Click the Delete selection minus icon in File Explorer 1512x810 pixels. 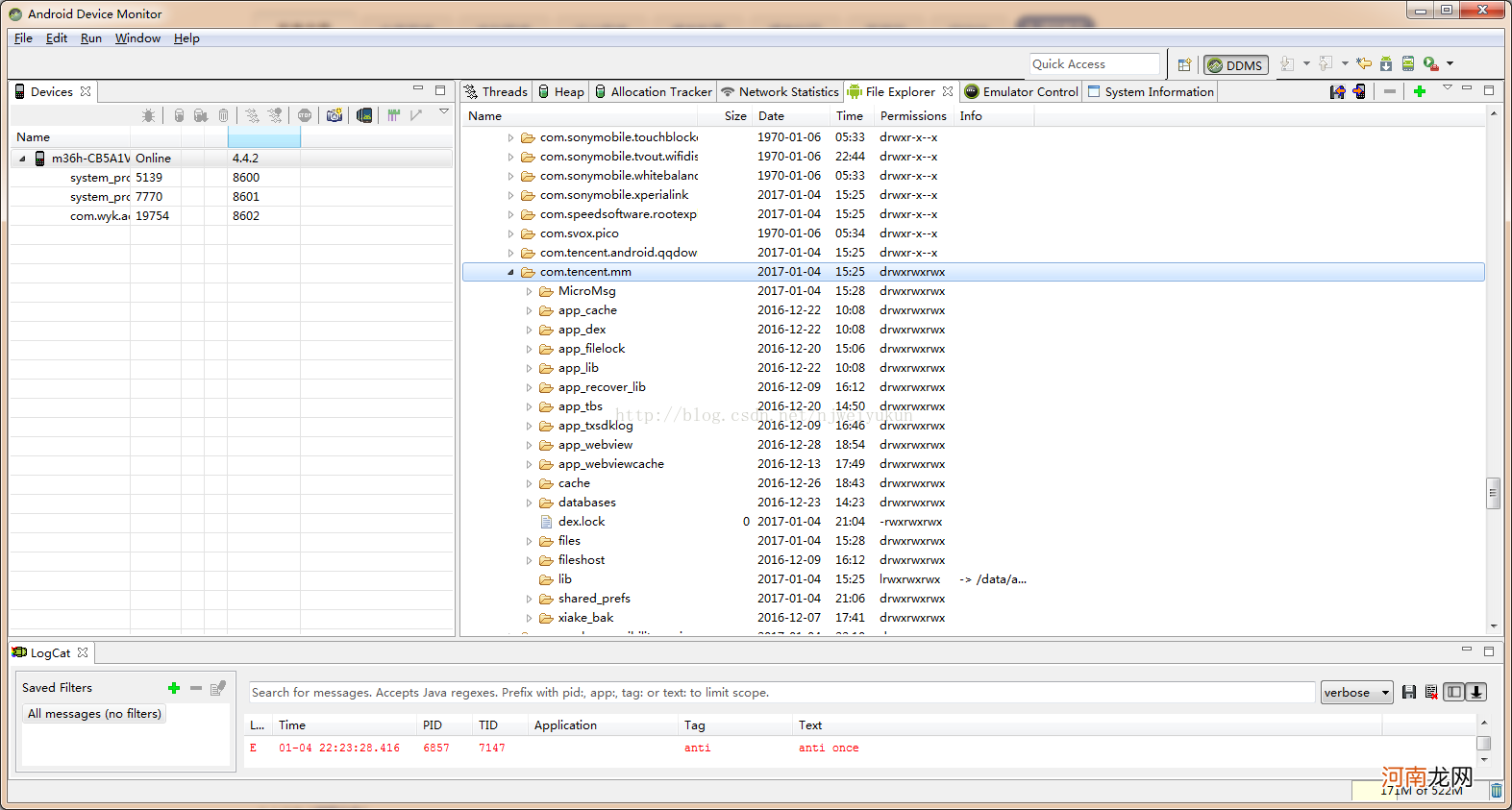pyautogui.click(x=1390, y=91)
